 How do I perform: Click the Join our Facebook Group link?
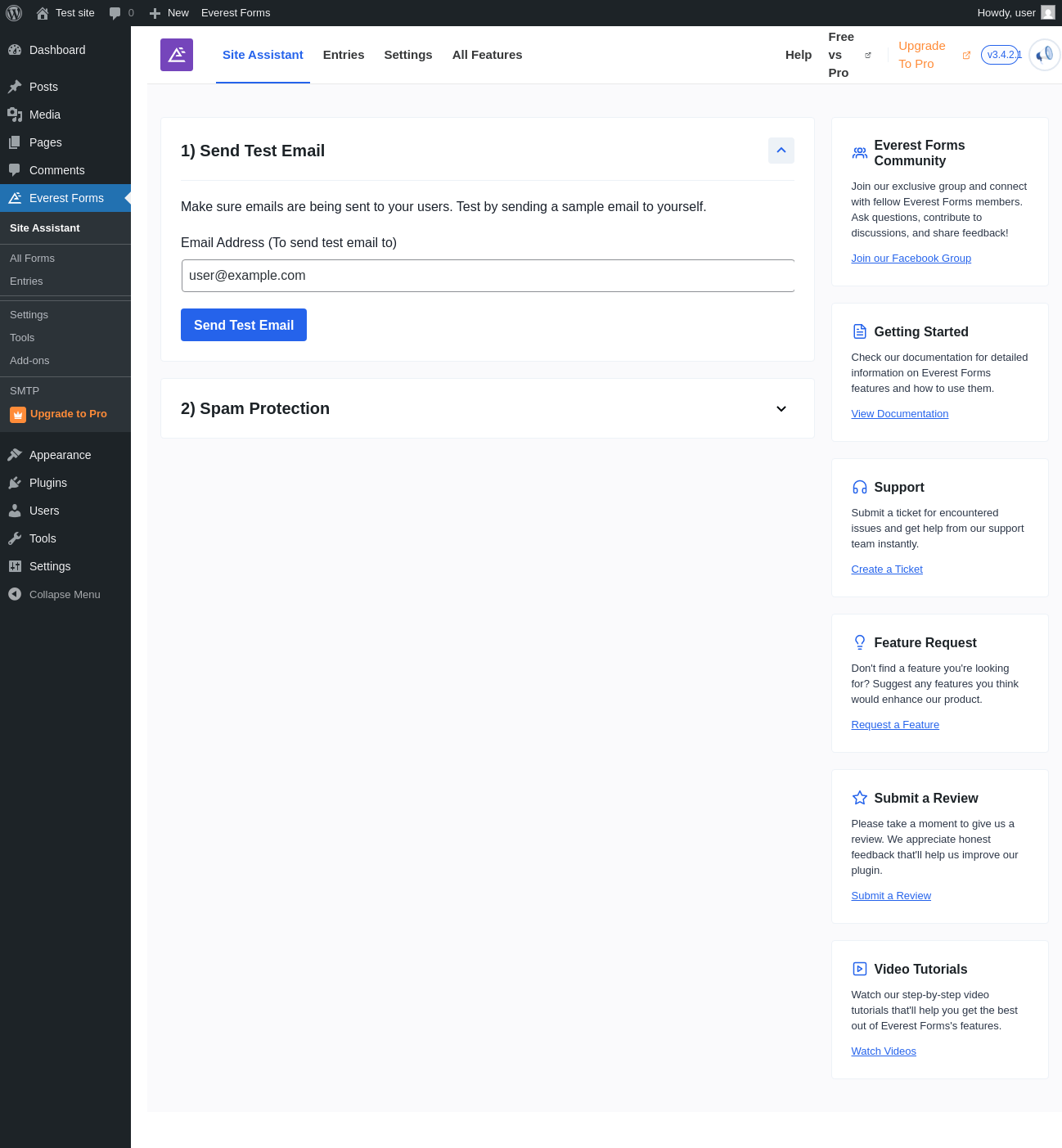coord(911,259)
